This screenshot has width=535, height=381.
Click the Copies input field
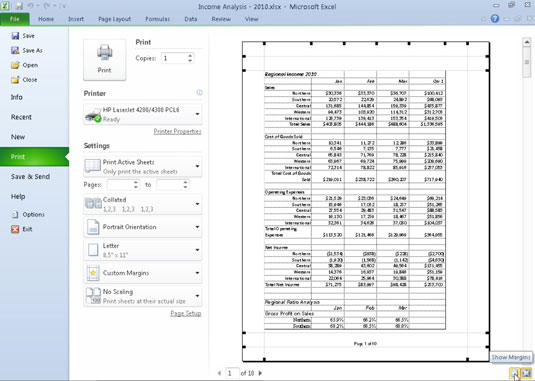174,58
